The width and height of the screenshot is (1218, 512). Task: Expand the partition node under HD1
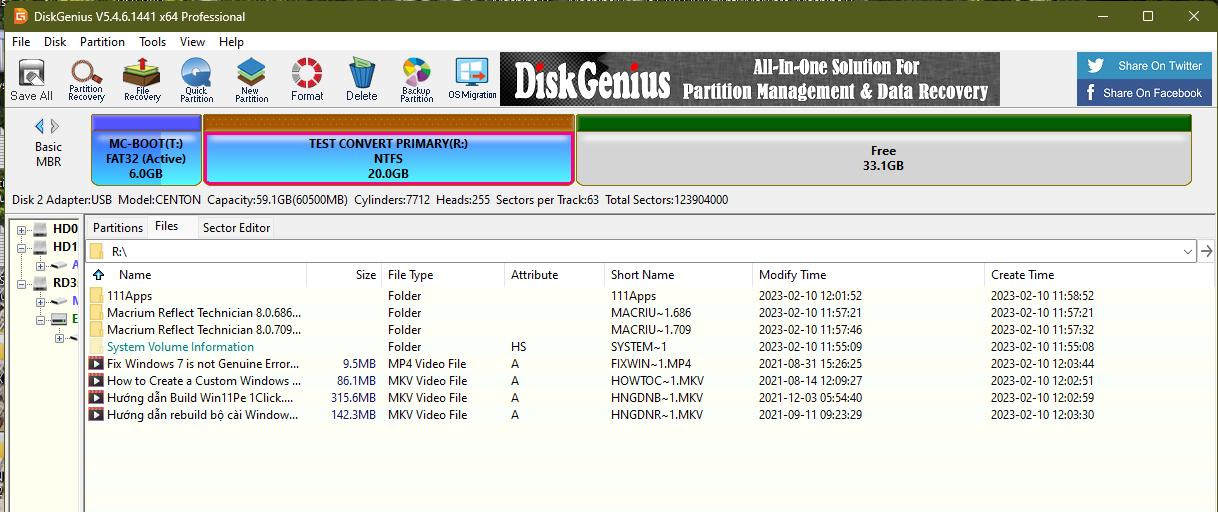[x=41, y=266]
